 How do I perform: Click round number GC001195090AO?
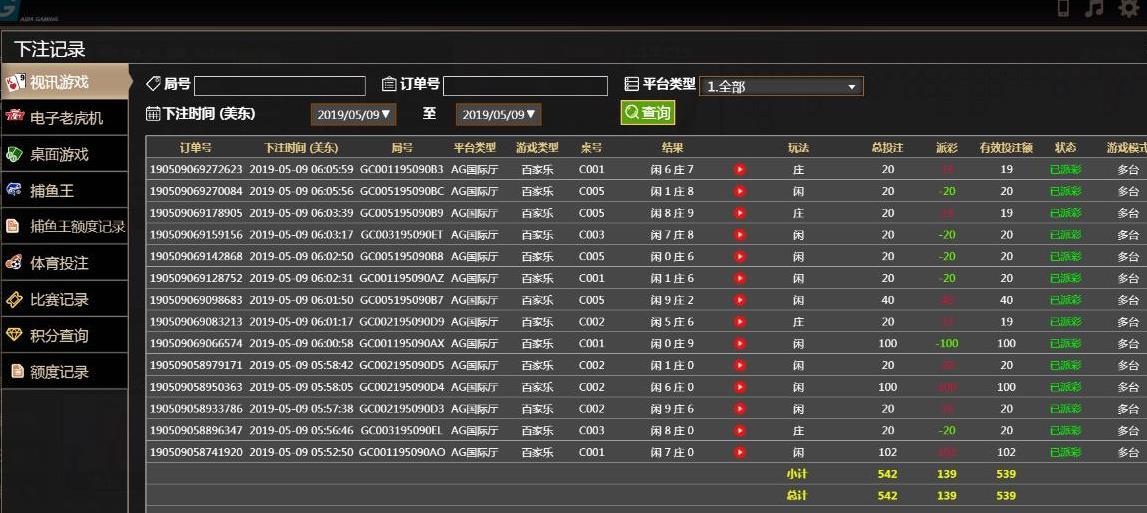pyautogui.click(x=402, y=452)
